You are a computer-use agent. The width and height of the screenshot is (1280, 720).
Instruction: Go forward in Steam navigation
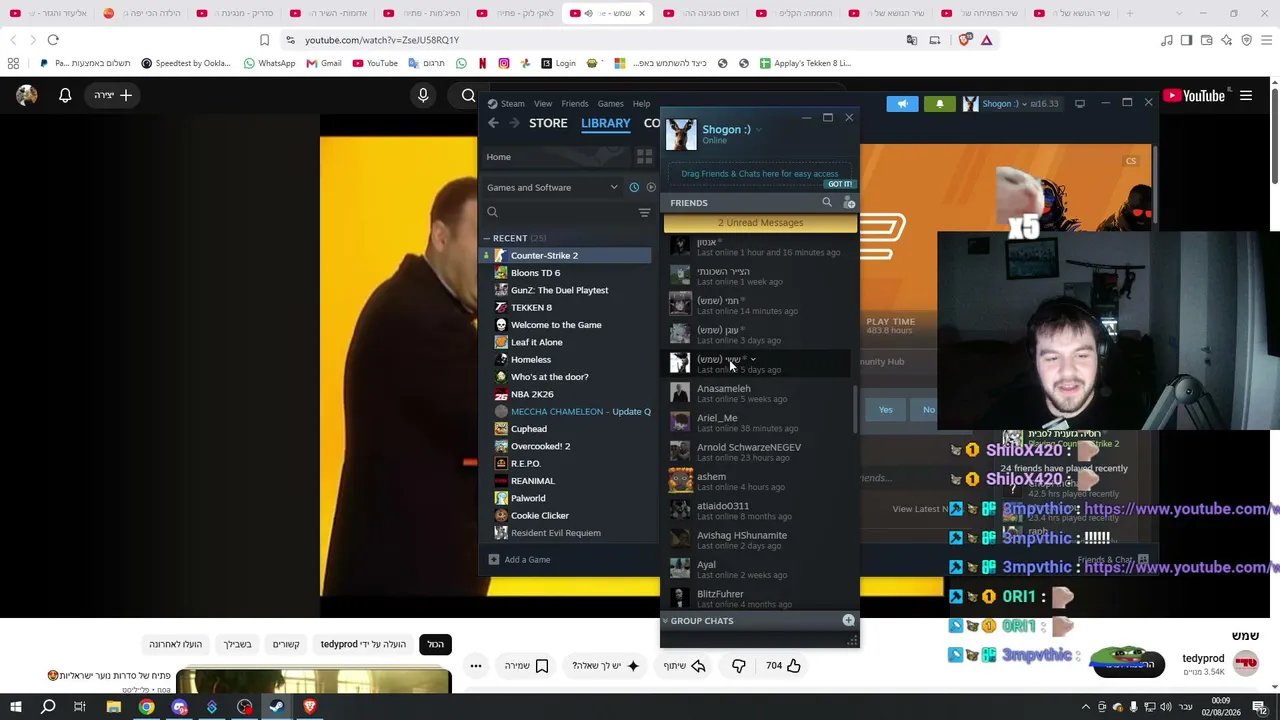pos(514,123)
